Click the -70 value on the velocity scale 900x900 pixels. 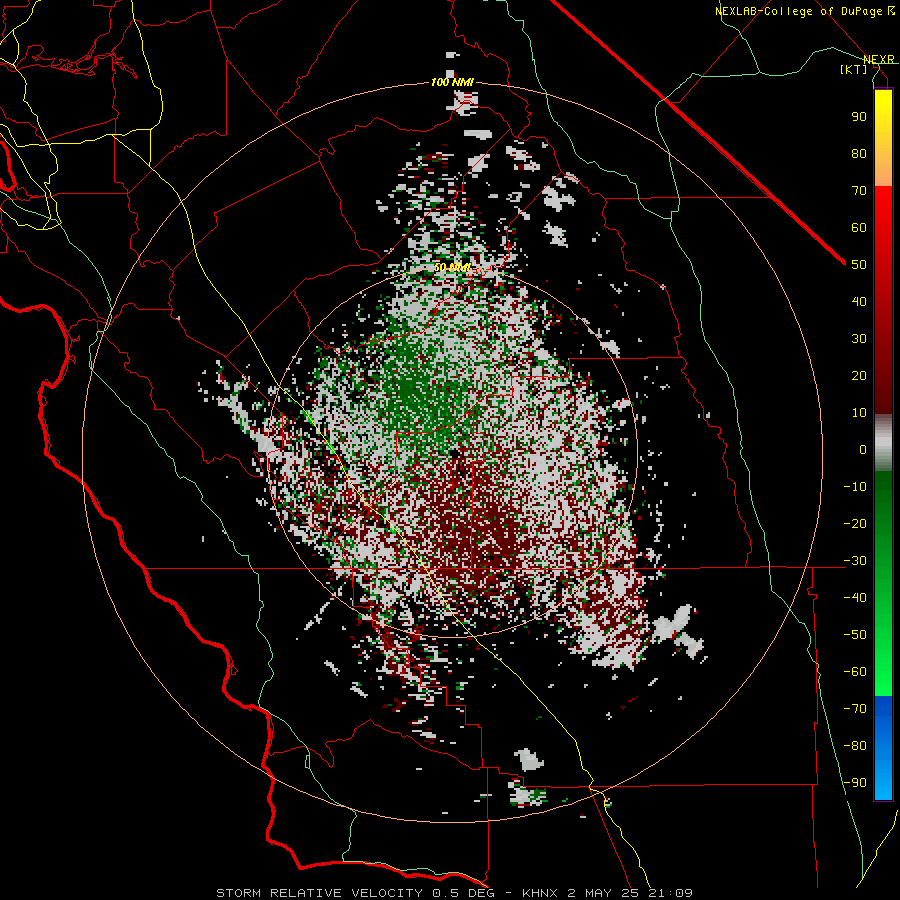(855, 709)
